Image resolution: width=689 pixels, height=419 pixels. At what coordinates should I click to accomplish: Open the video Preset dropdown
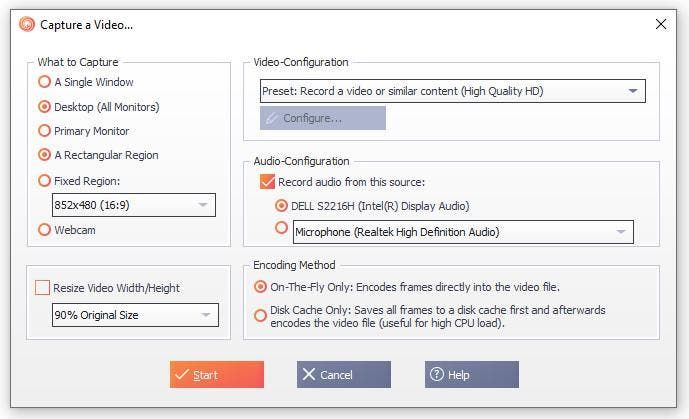[x=453, y=91]
